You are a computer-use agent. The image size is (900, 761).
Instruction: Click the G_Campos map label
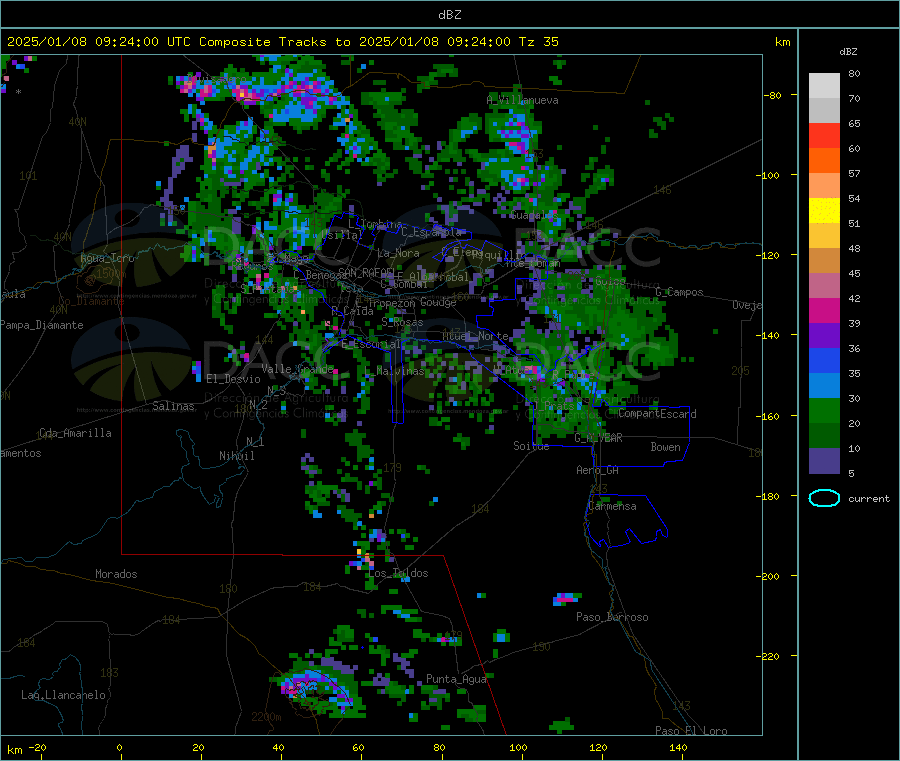(680, 292)
